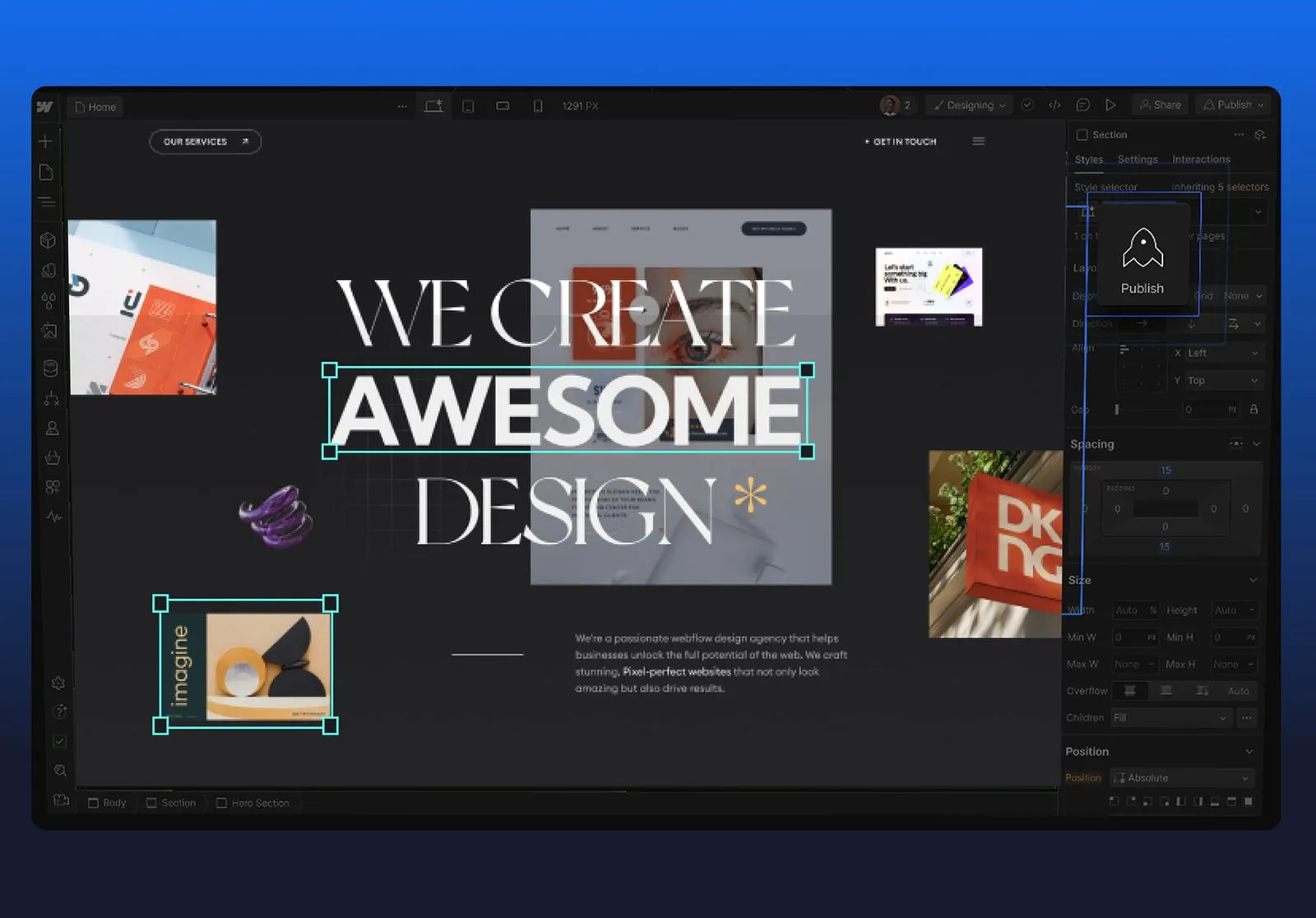This screenshot has width=1316, height=918.
Task: Open the CMS database panel
Action: [x=50, y=368]
